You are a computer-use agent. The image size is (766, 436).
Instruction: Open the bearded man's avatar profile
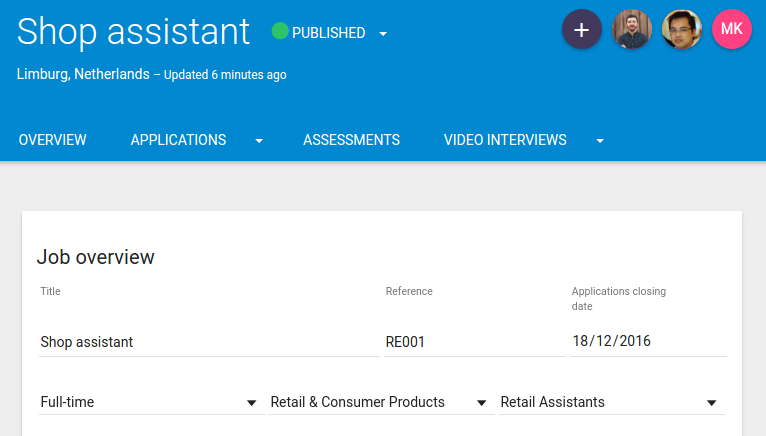(x=632, y=30)
